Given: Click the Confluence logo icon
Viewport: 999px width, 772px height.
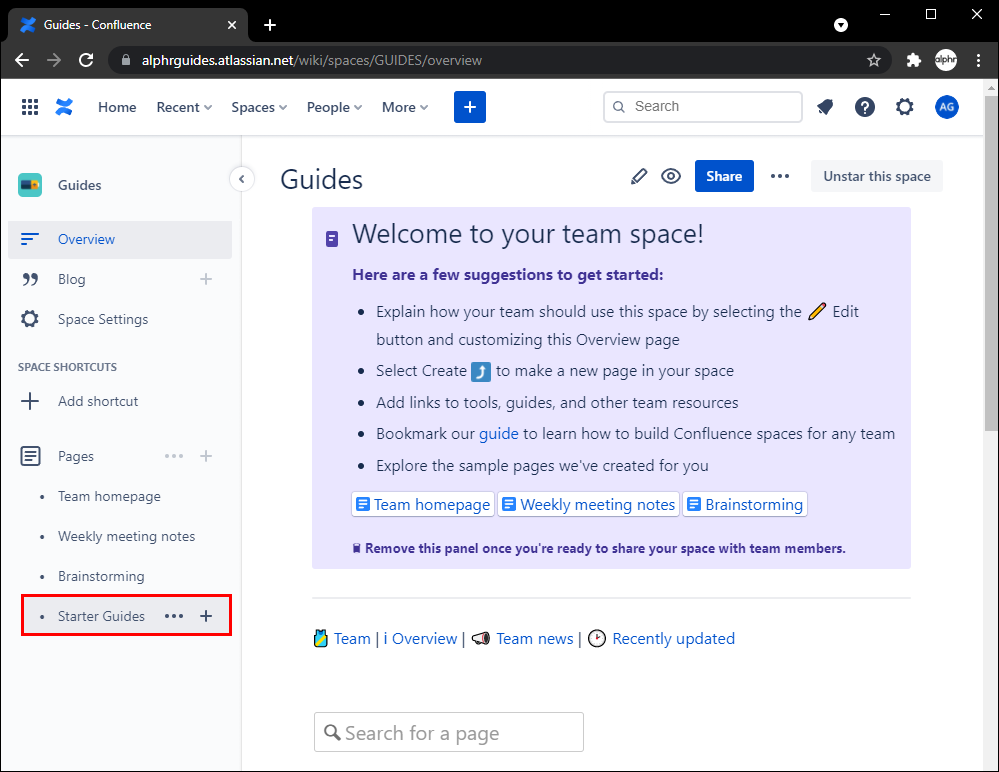Looking at the screenshot, I should 64,107.
